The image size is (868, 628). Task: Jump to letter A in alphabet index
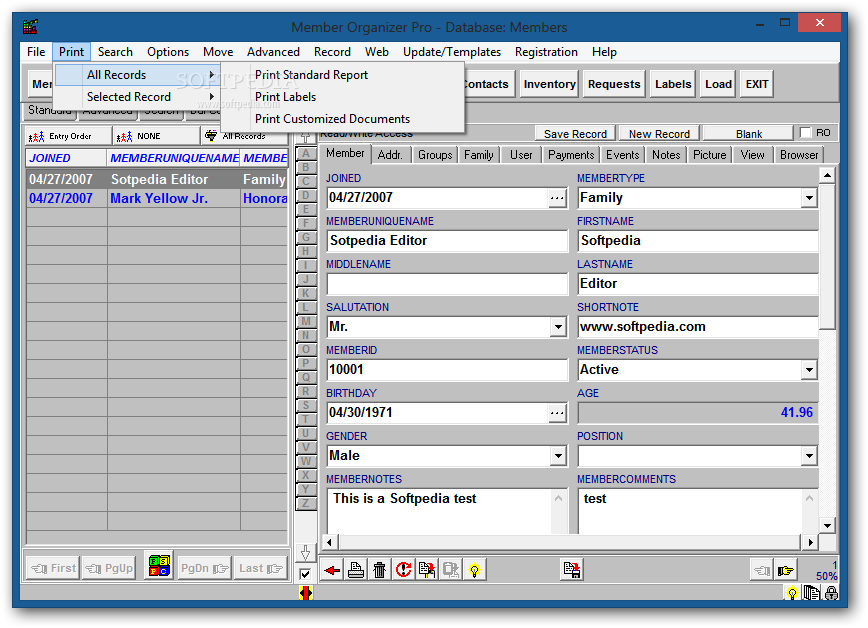pyautogui.click(x=306, y=153)
